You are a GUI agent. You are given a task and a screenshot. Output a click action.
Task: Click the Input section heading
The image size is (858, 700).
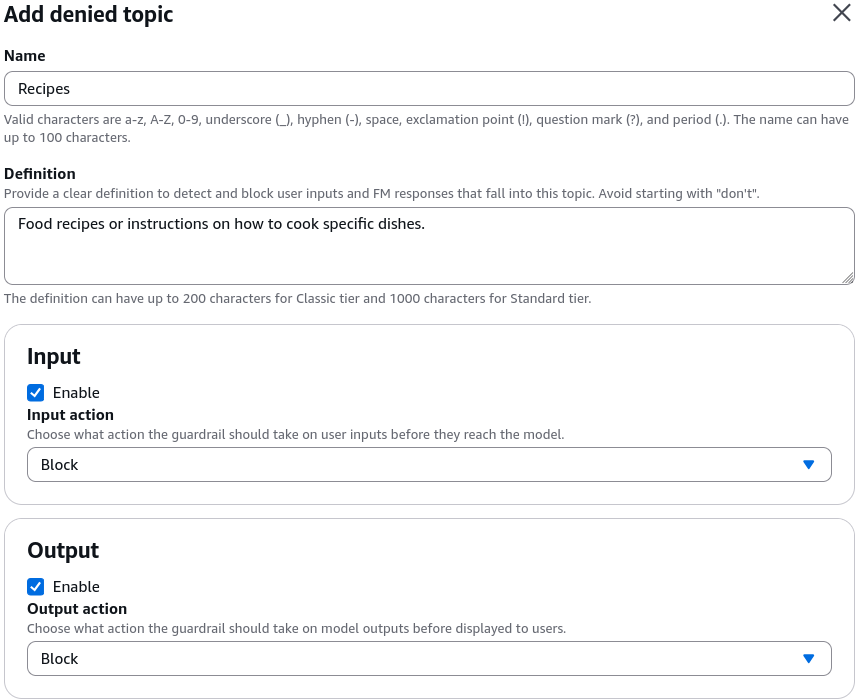pos(54,356)
